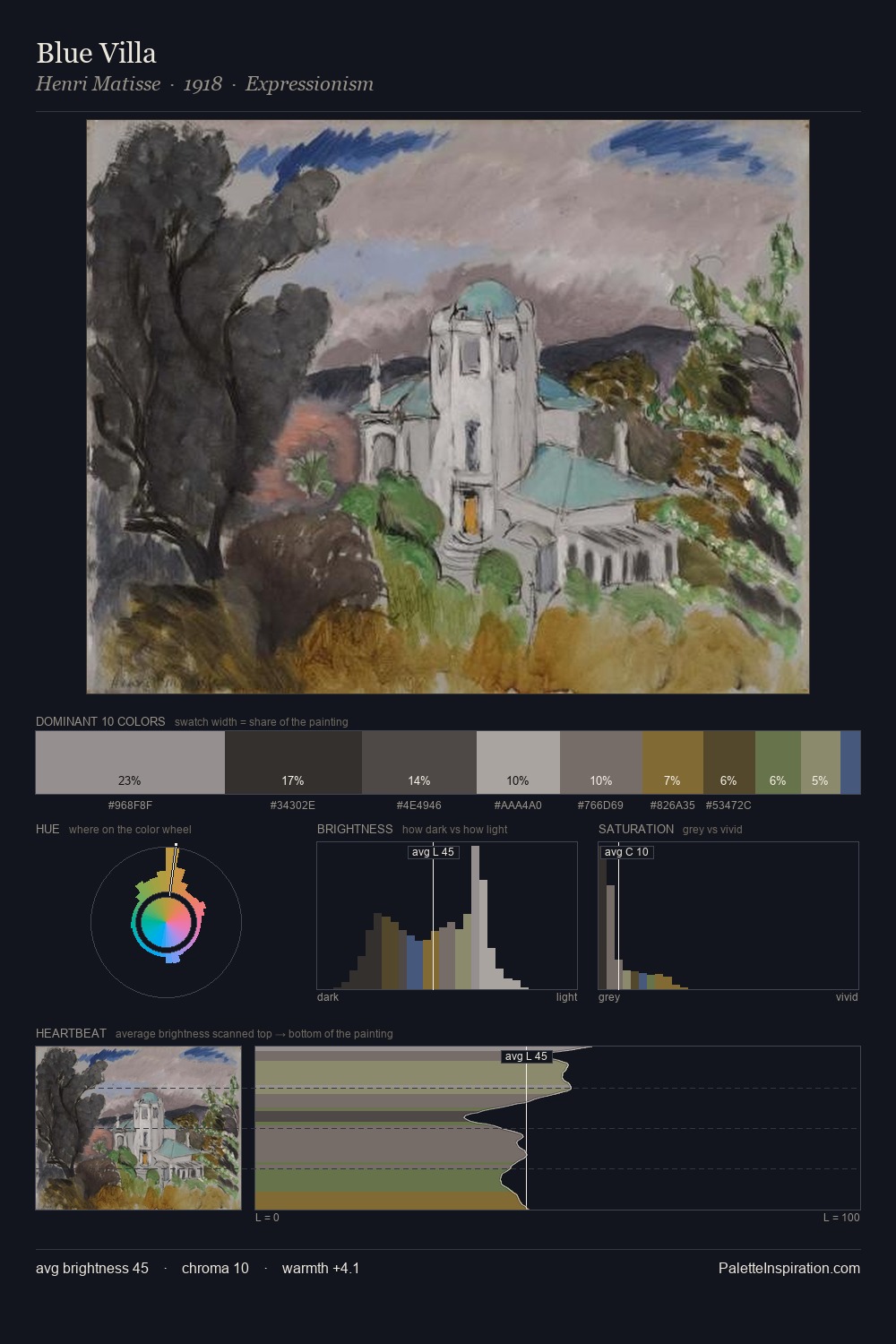
Task: Click the 'light' axis label under brightness
Action: coord(566,996)
